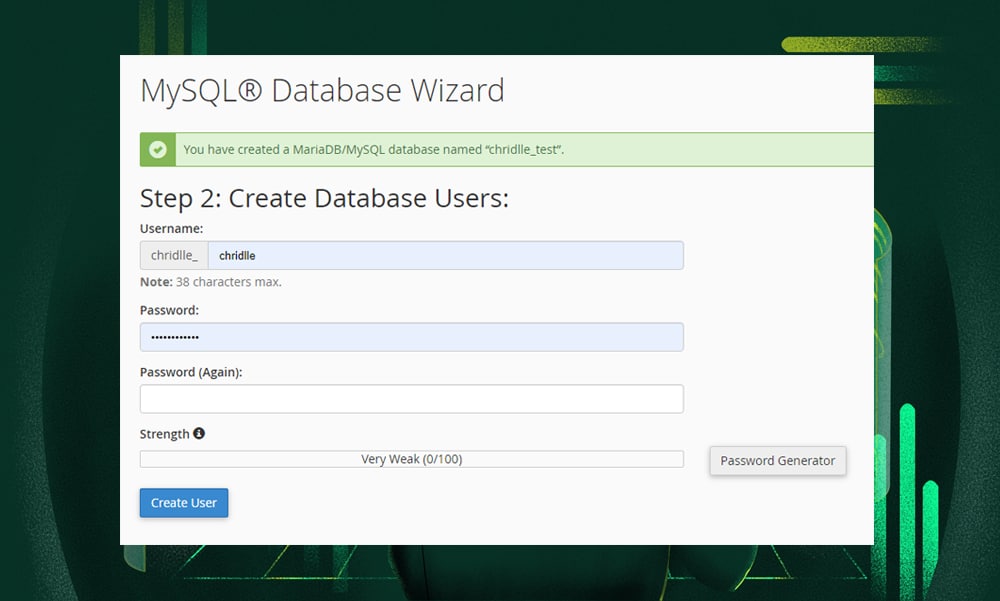Image resolution: width=1000 pixels, height=601 pixels.
Task: Select the chridle_ username prefix box
Action: click(172, 255)
